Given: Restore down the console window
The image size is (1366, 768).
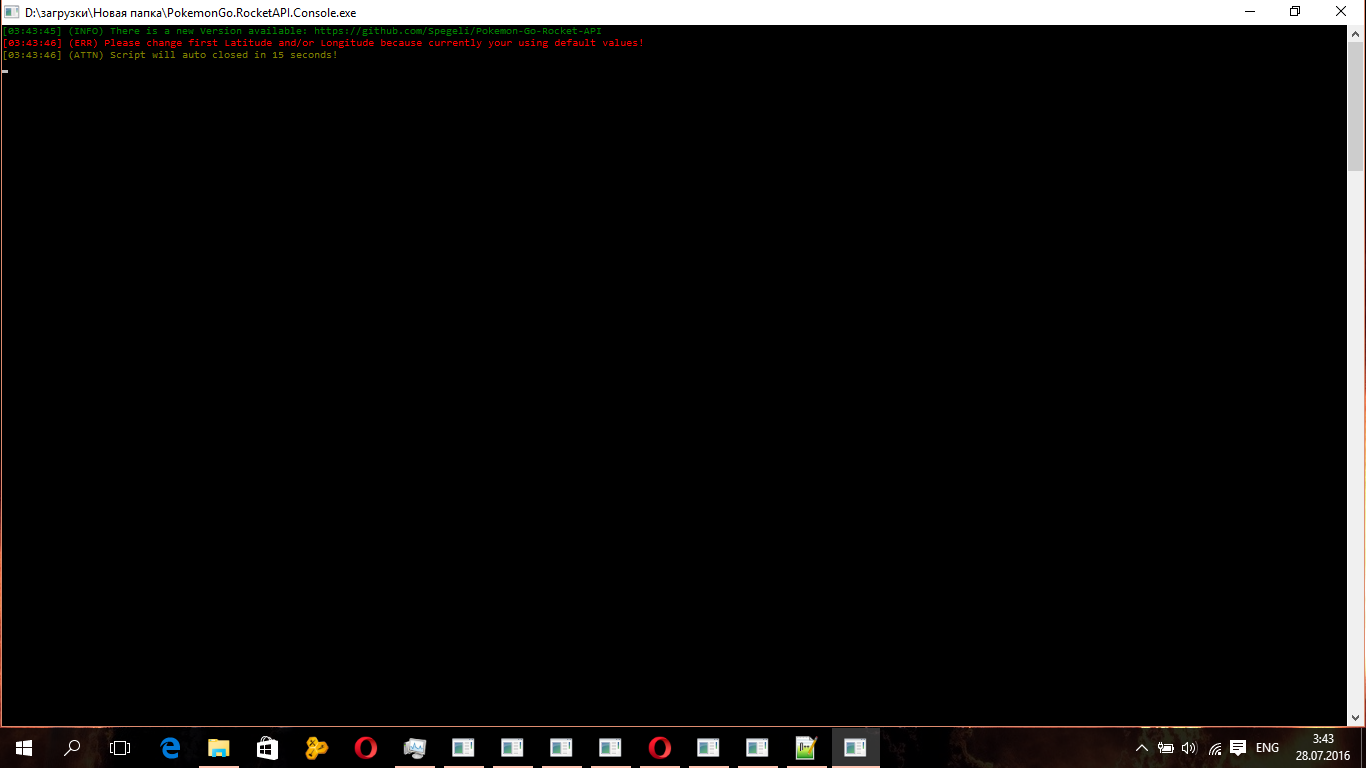Looking at the screenshot, I should 1295,12.
